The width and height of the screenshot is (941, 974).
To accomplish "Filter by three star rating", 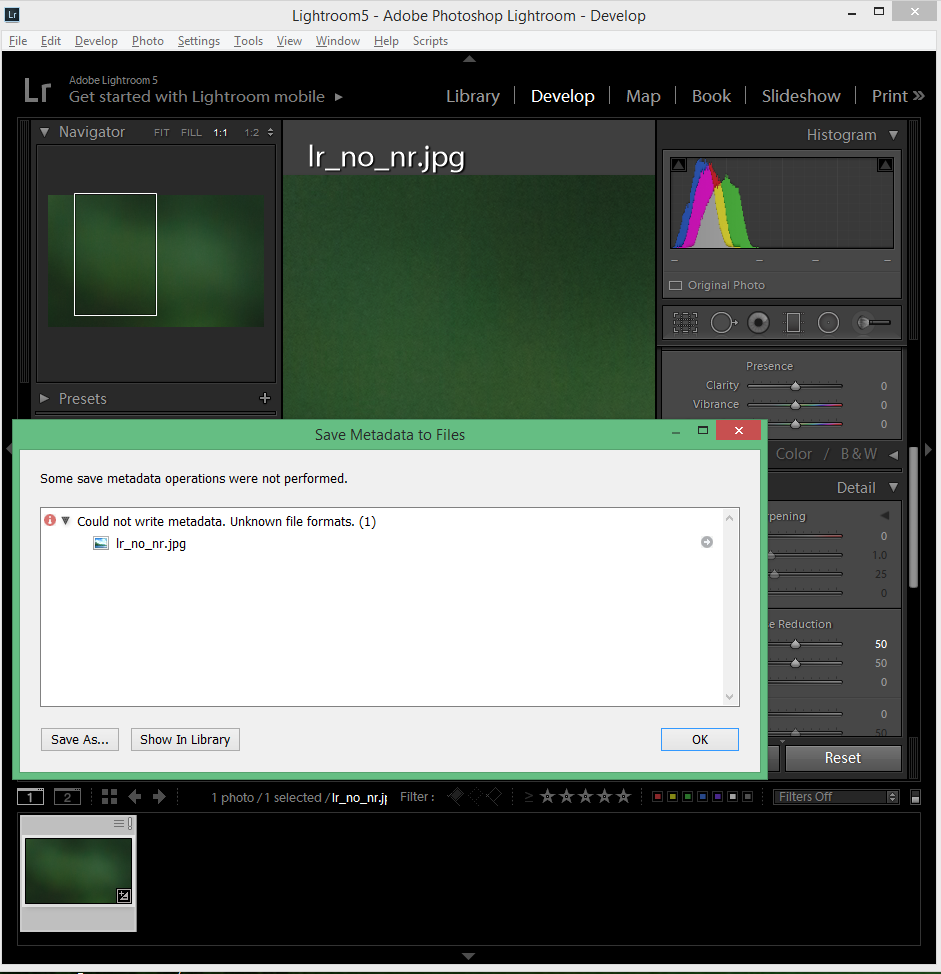I will click(585, 796).
